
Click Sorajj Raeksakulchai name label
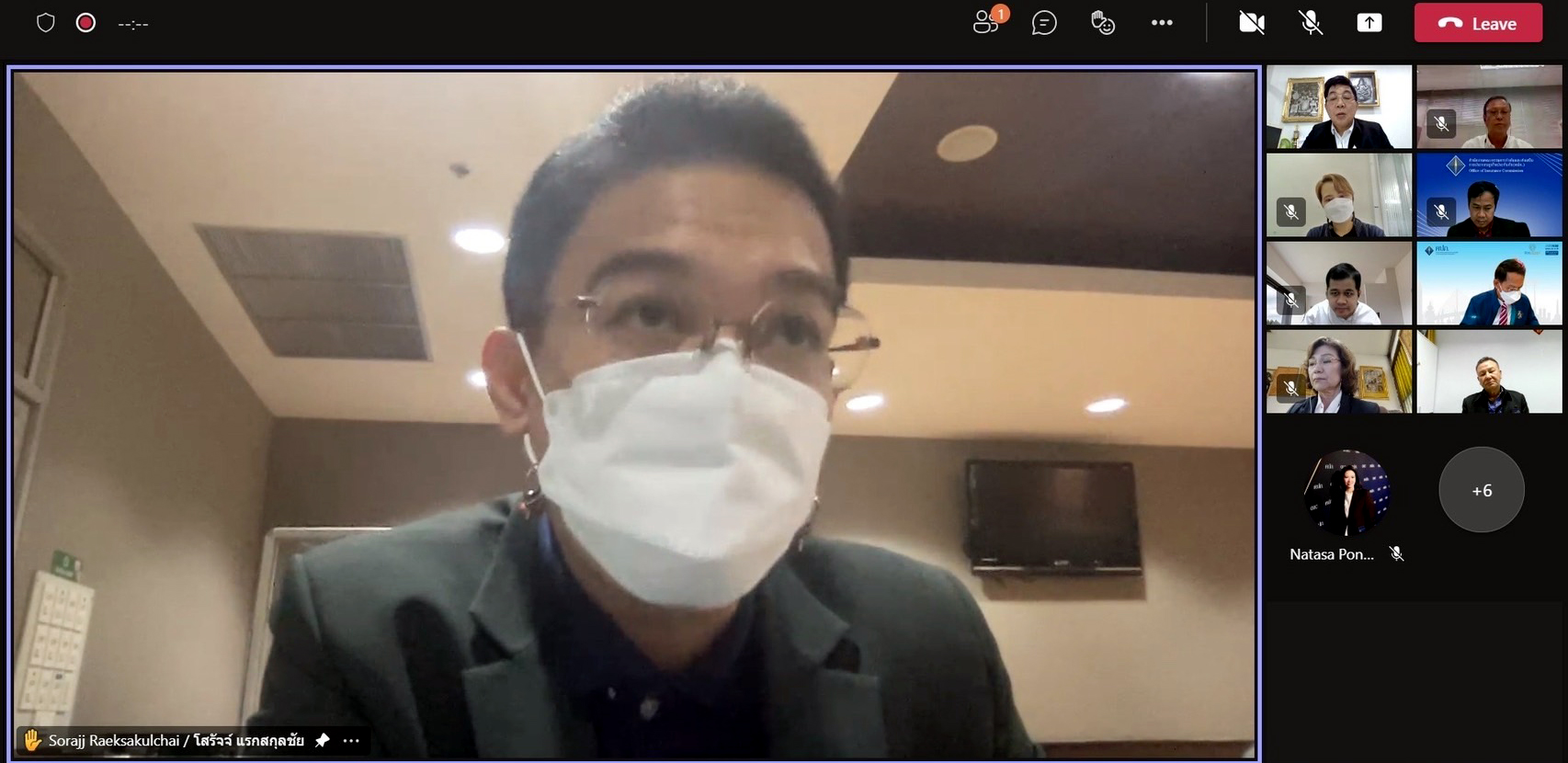click(x=176, y=740)
